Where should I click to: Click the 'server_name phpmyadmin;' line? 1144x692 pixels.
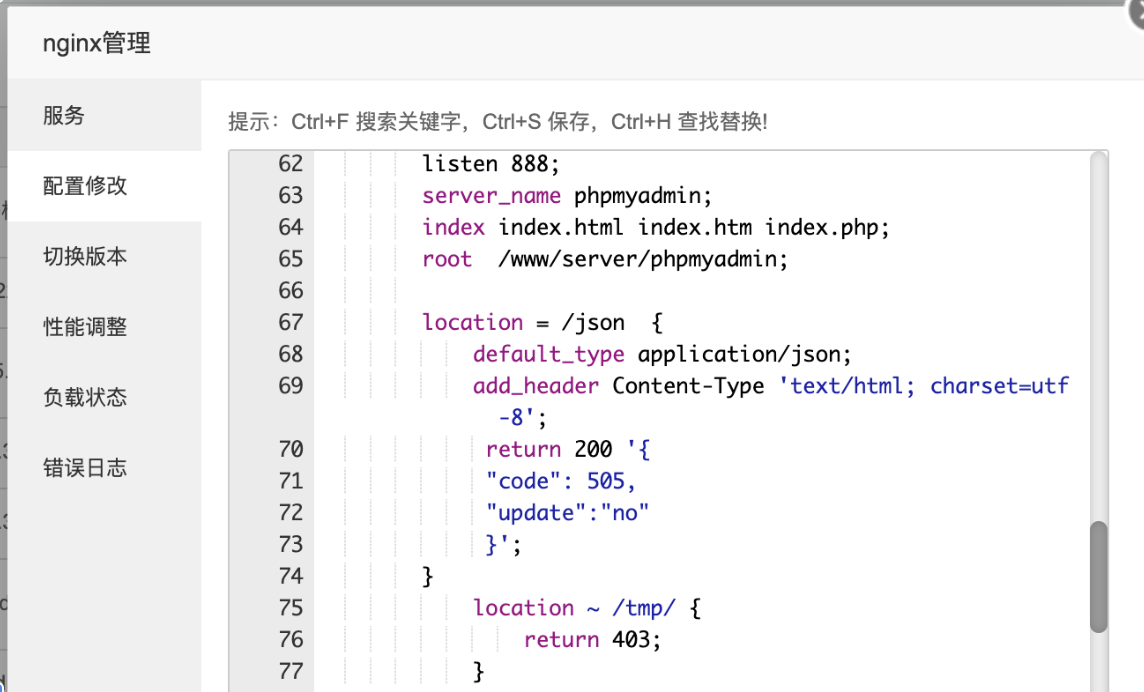point(567,196)
